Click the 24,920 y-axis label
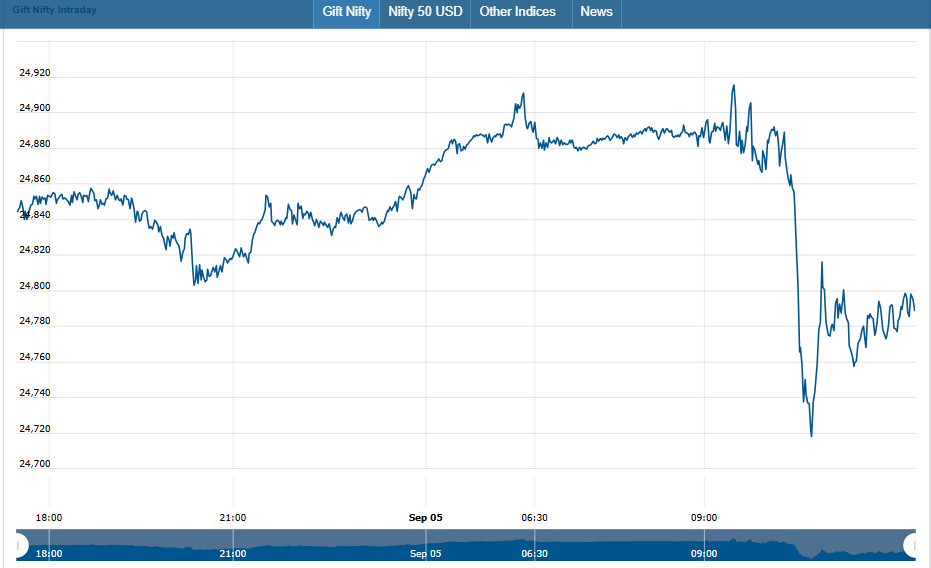Image resolution: width=931 pixels, height=568 pixels. click(34, 73)
